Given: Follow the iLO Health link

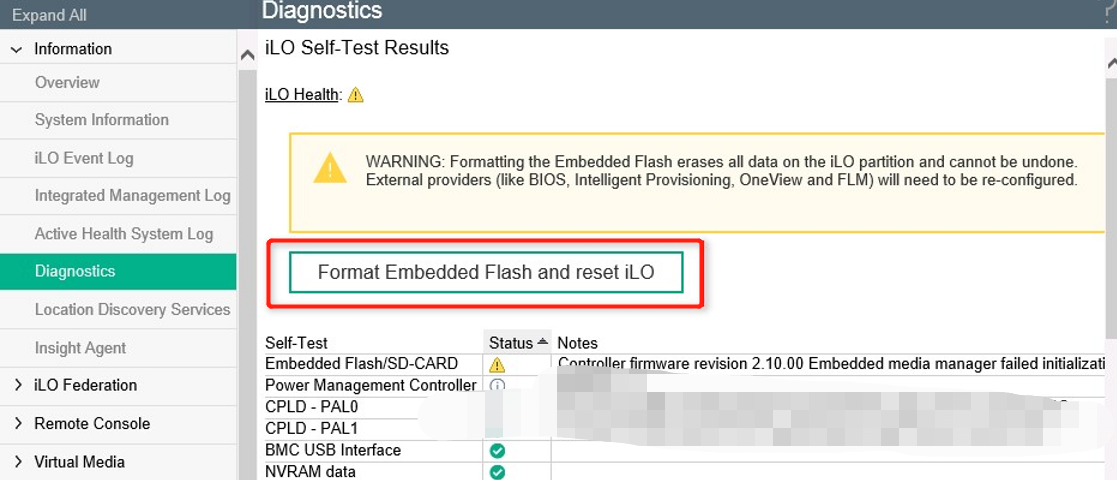Looking at the screenshot, I should click(301, 95).
